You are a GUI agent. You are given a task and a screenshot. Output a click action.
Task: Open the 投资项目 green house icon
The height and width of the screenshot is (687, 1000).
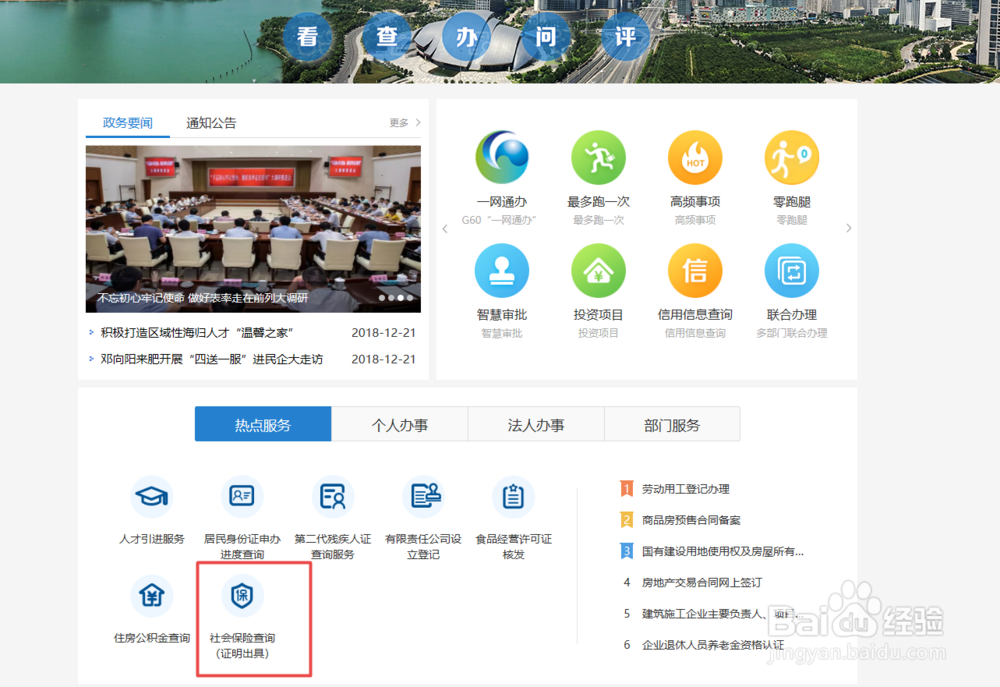point(598,270)
